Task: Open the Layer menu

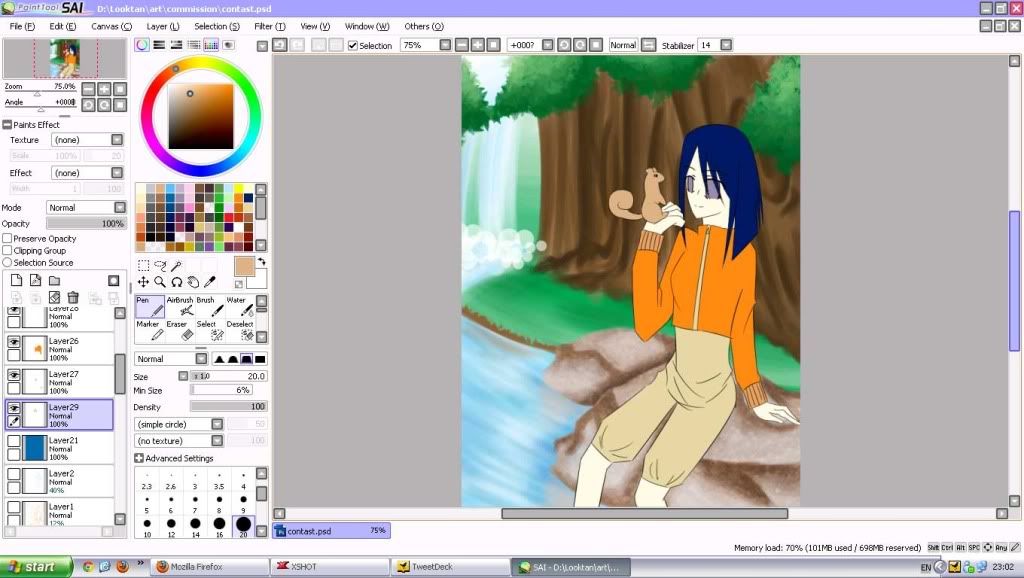Action: 163,26
